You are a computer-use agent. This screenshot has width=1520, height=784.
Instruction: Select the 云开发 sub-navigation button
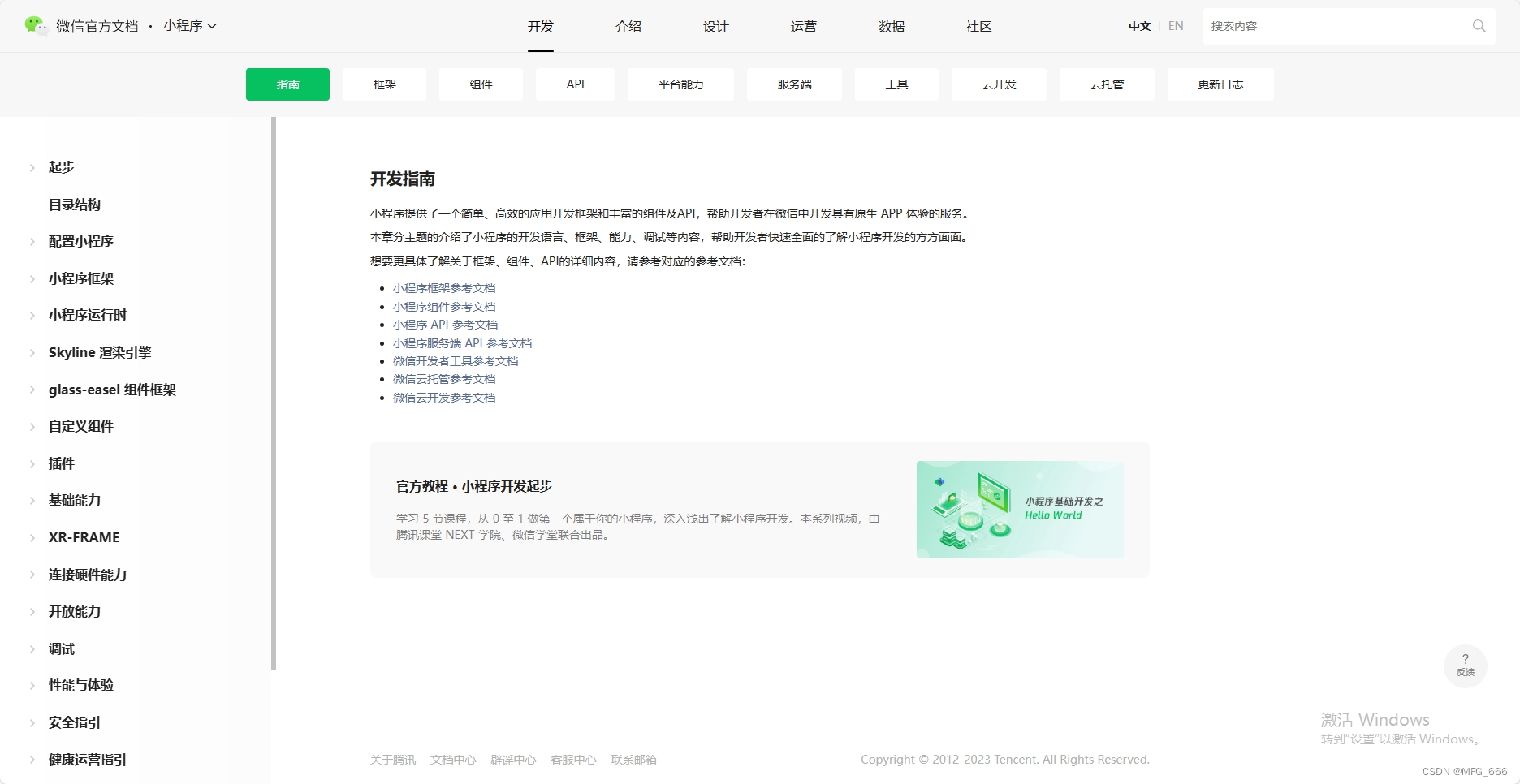tap(999, 84)
